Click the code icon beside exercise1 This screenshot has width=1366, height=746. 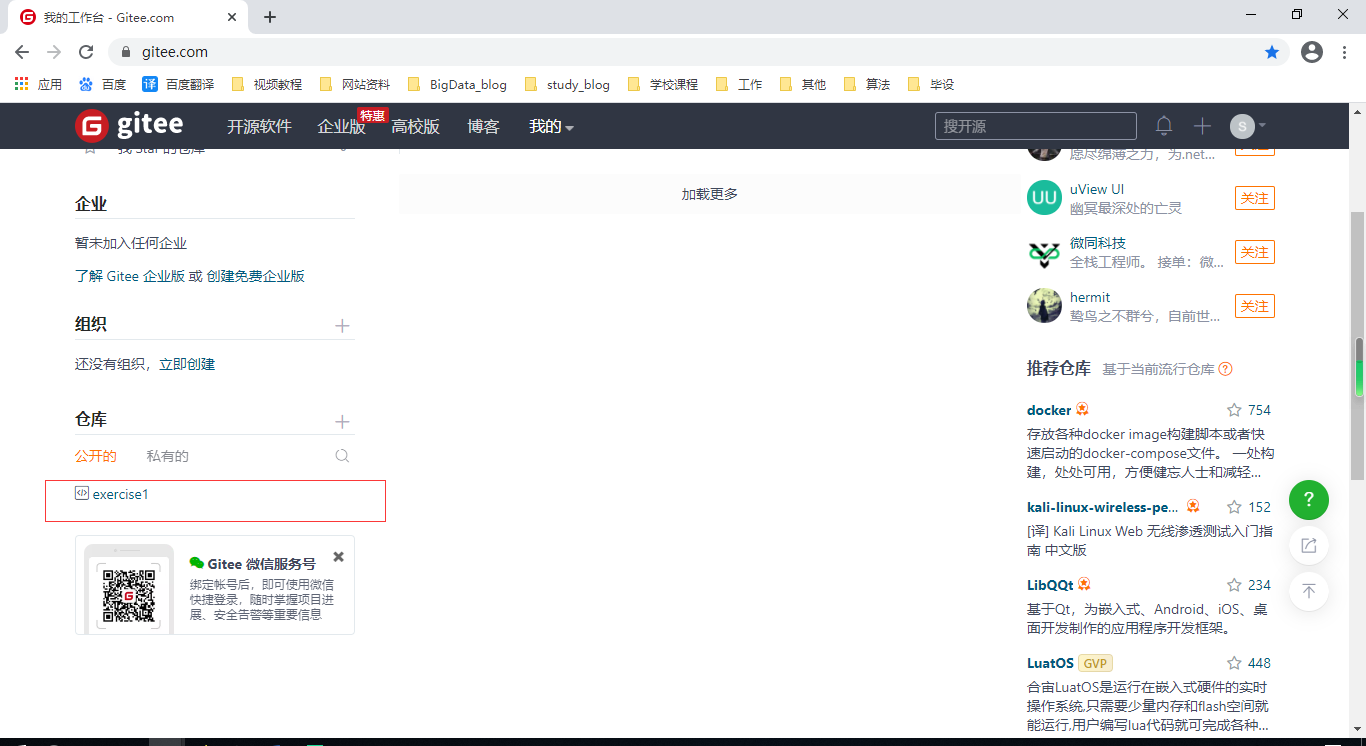tap(82, 493)
